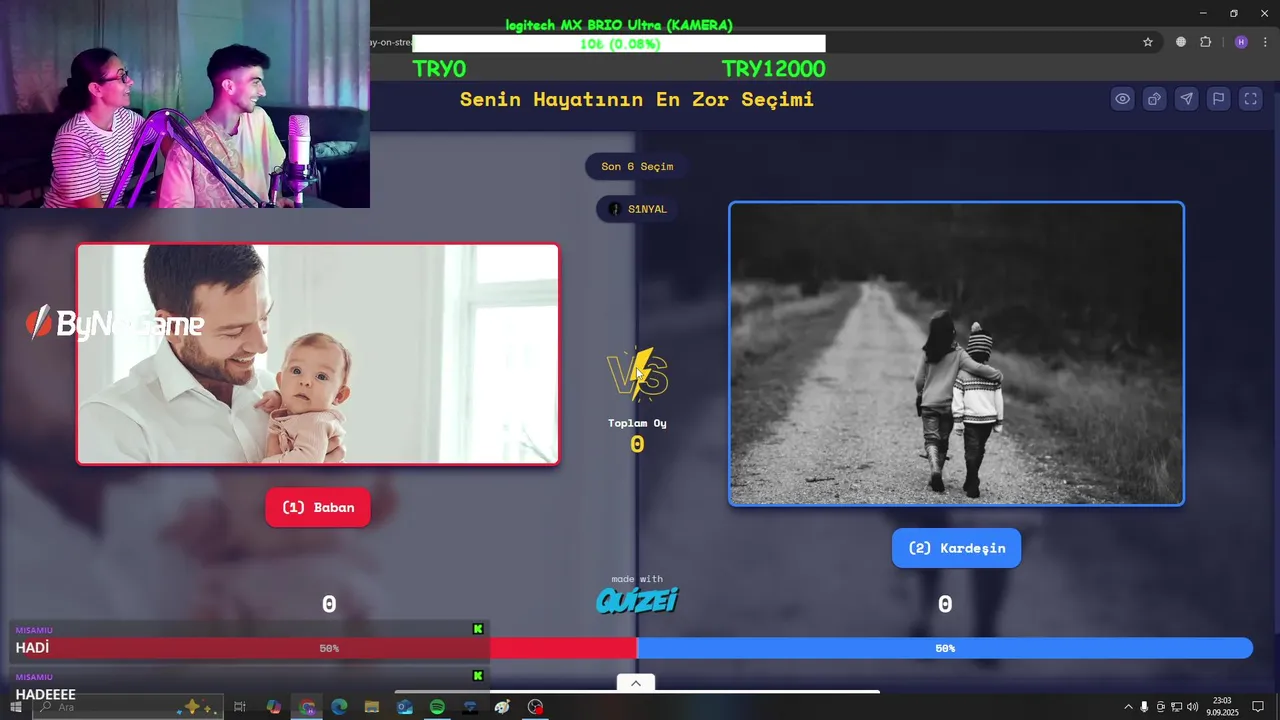Vote for (1) Baban button

pyautogui.click(x=318, y=507)
